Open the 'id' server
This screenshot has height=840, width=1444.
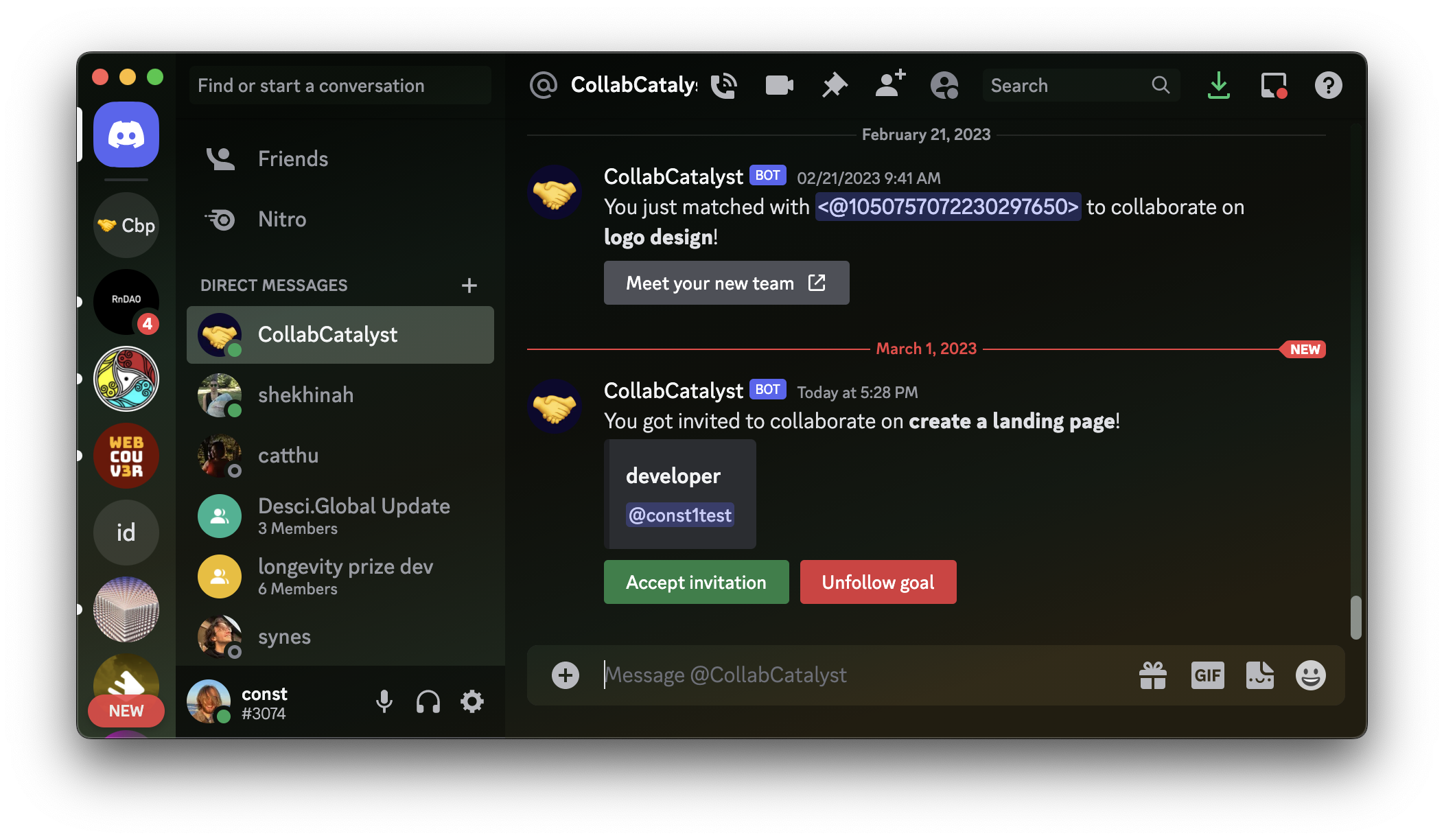[126, 533]
